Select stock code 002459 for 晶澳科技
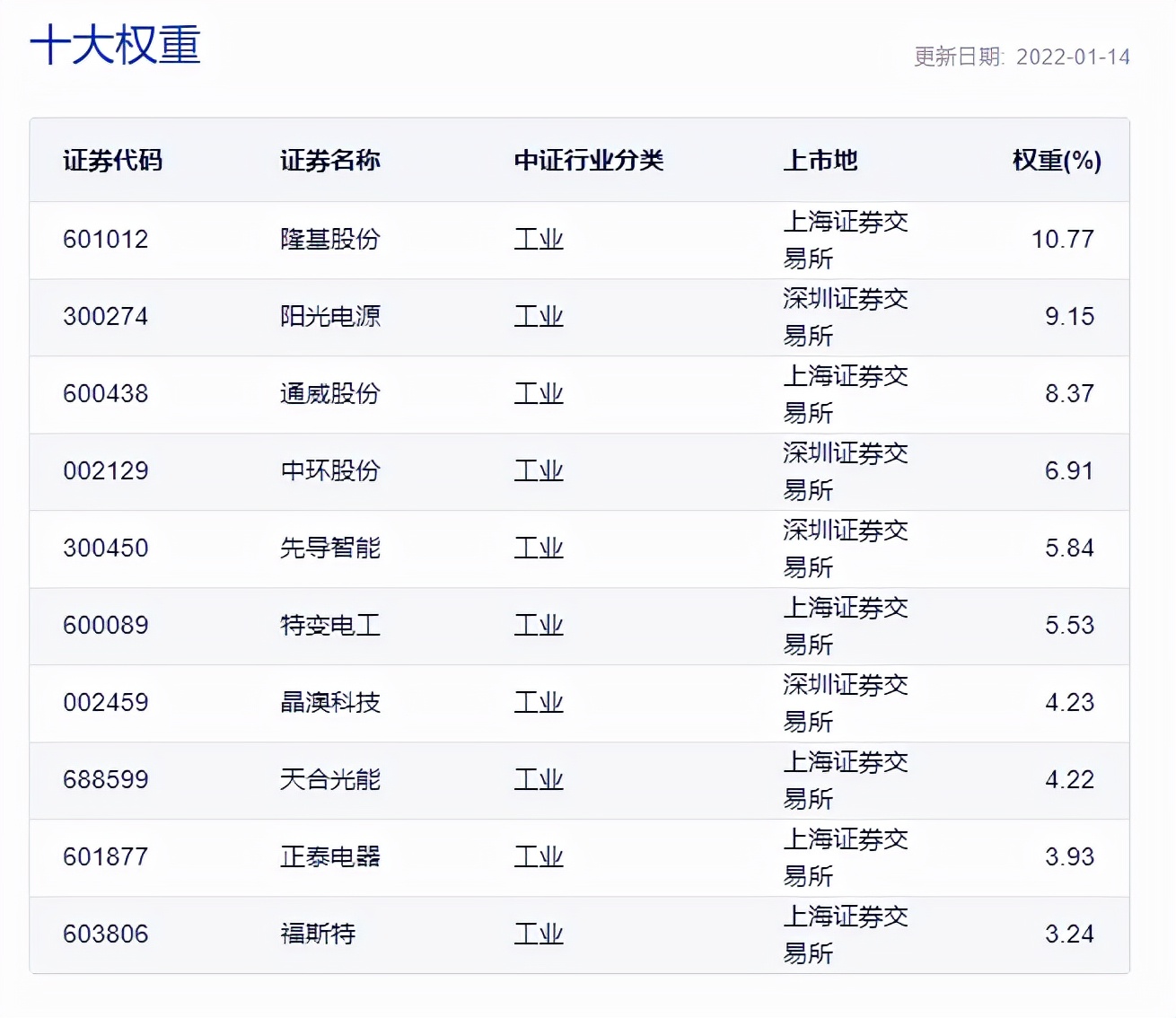This screenshot has height=1018, width=1176. (x=106, y=703)
